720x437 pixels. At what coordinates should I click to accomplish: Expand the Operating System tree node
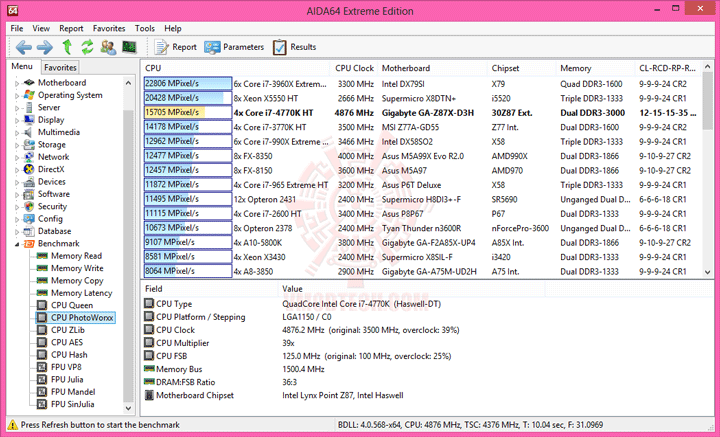[17, 96]
